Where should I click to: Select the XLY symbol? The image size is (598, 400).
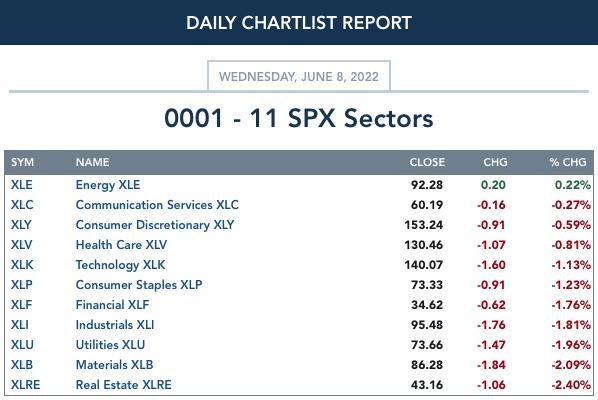click(x=21, y=225)
